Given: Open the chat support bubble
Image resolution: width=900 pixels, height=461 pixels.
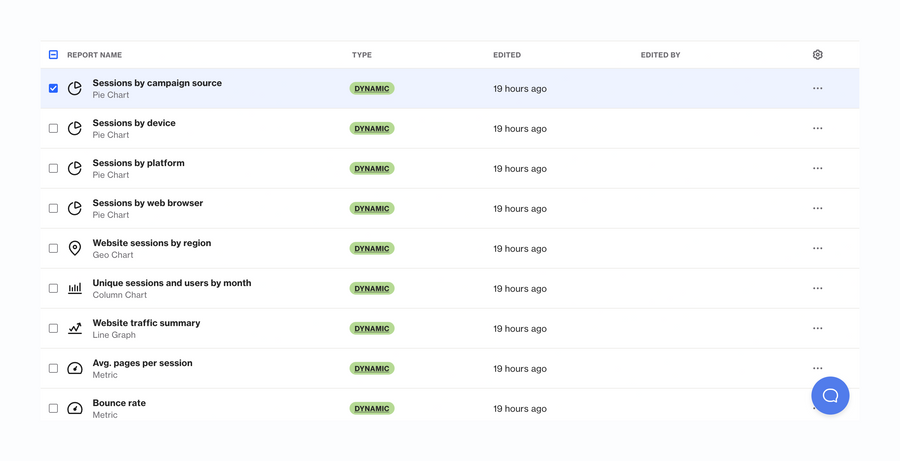Looking at the screenshot, I should coord(830,396).
